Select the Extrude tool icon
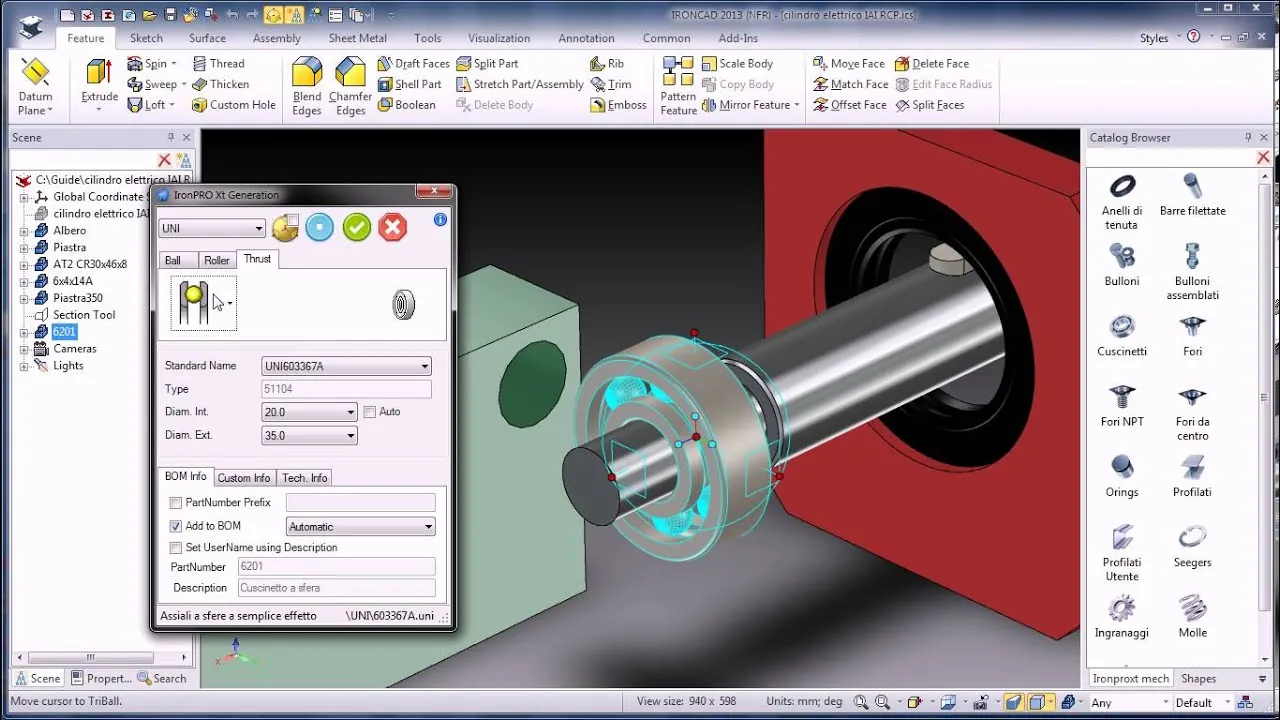This screenshot has height=720, width=1280. tap(99, 74)
